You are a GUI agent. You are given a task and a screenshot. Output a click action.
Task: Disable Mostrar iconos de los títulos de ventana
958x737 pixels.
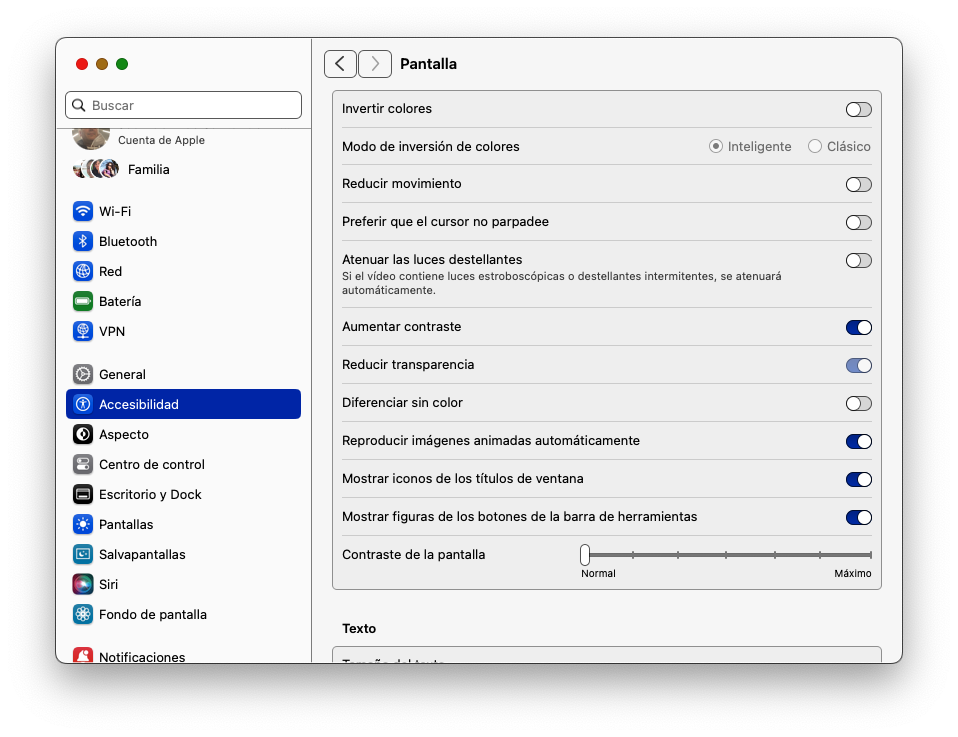858,479
